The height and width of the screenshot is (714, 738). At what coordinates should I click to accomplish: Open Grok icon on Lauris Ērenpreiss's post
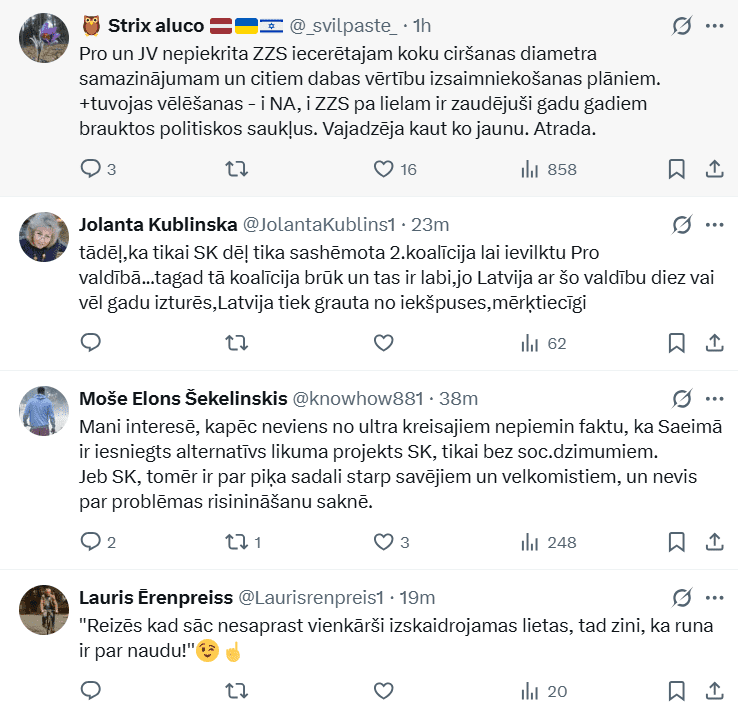682,598
